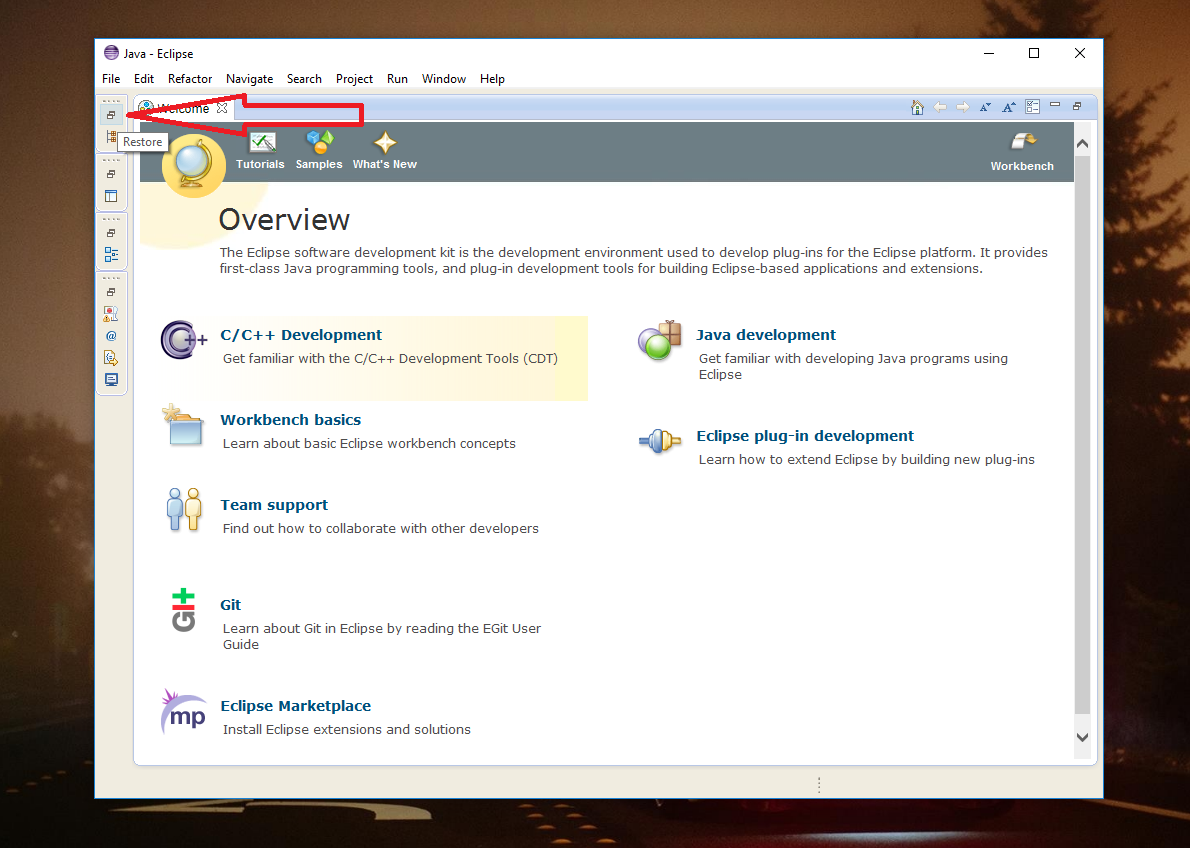
Task: Open the Refactor menu
Action: pos(190,79)
